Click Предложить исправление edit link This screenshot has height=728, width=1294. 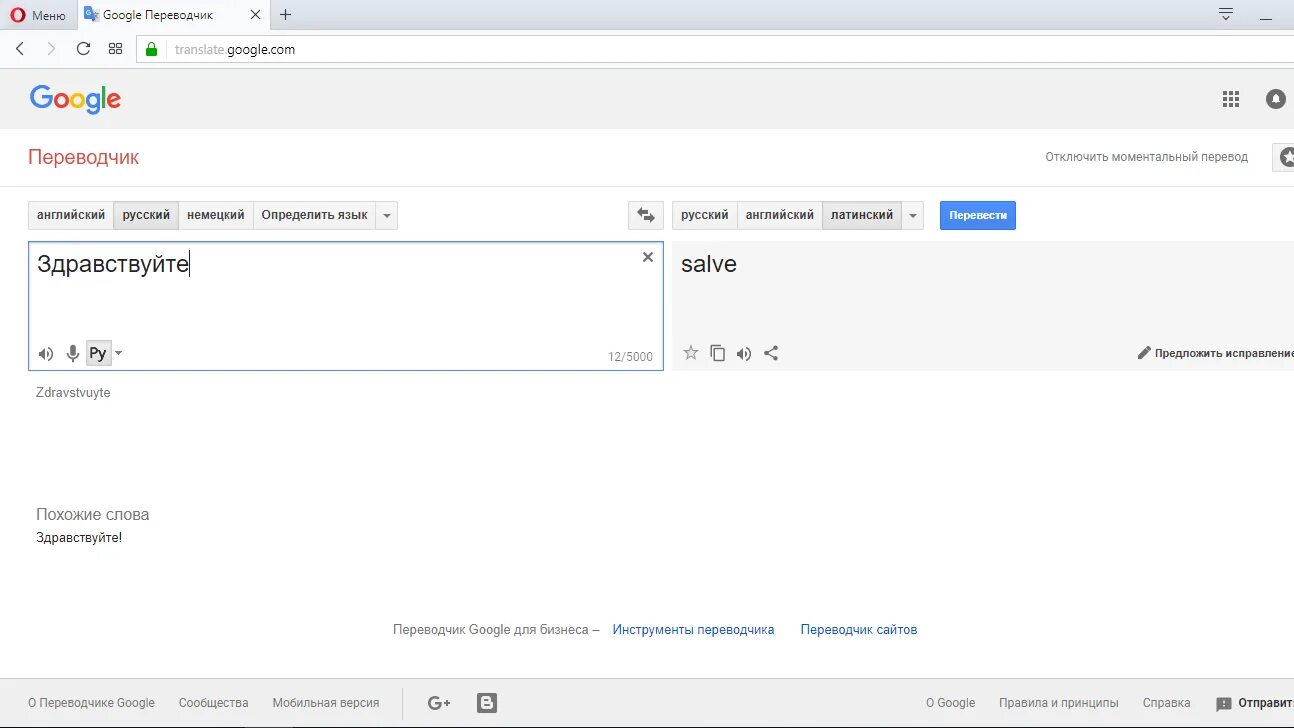[x=1216, y=353]
